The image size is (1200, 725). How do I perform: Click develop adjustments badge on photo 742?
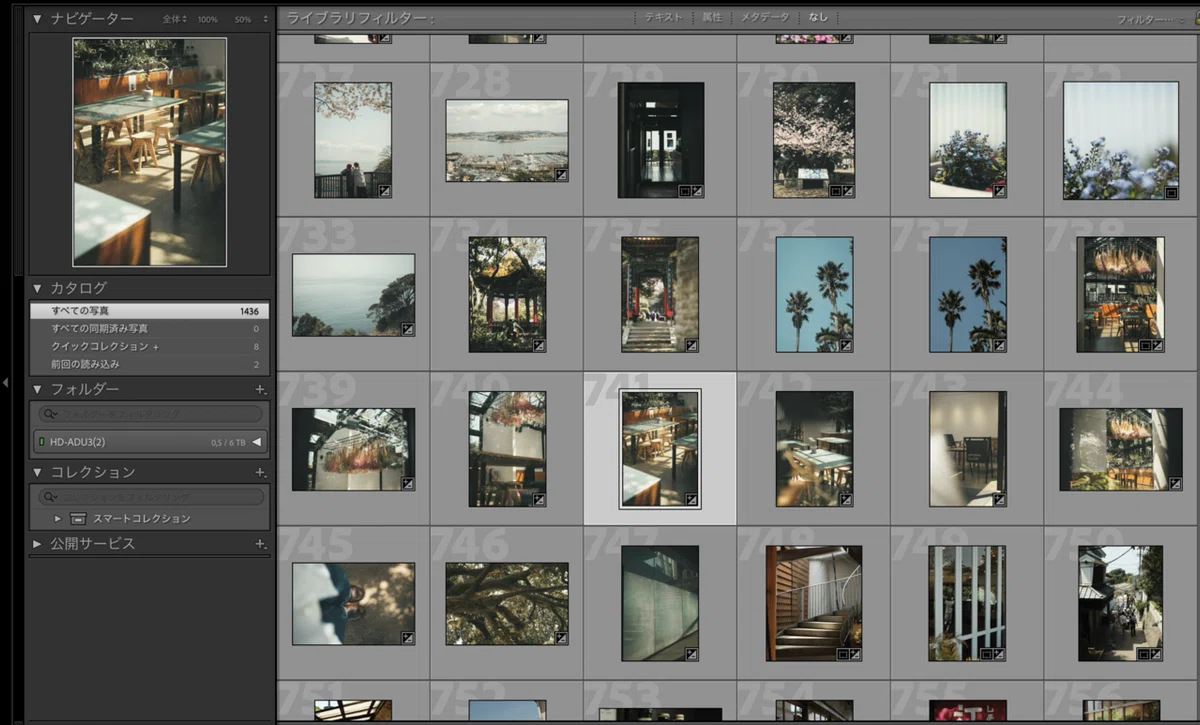(846, 499)
